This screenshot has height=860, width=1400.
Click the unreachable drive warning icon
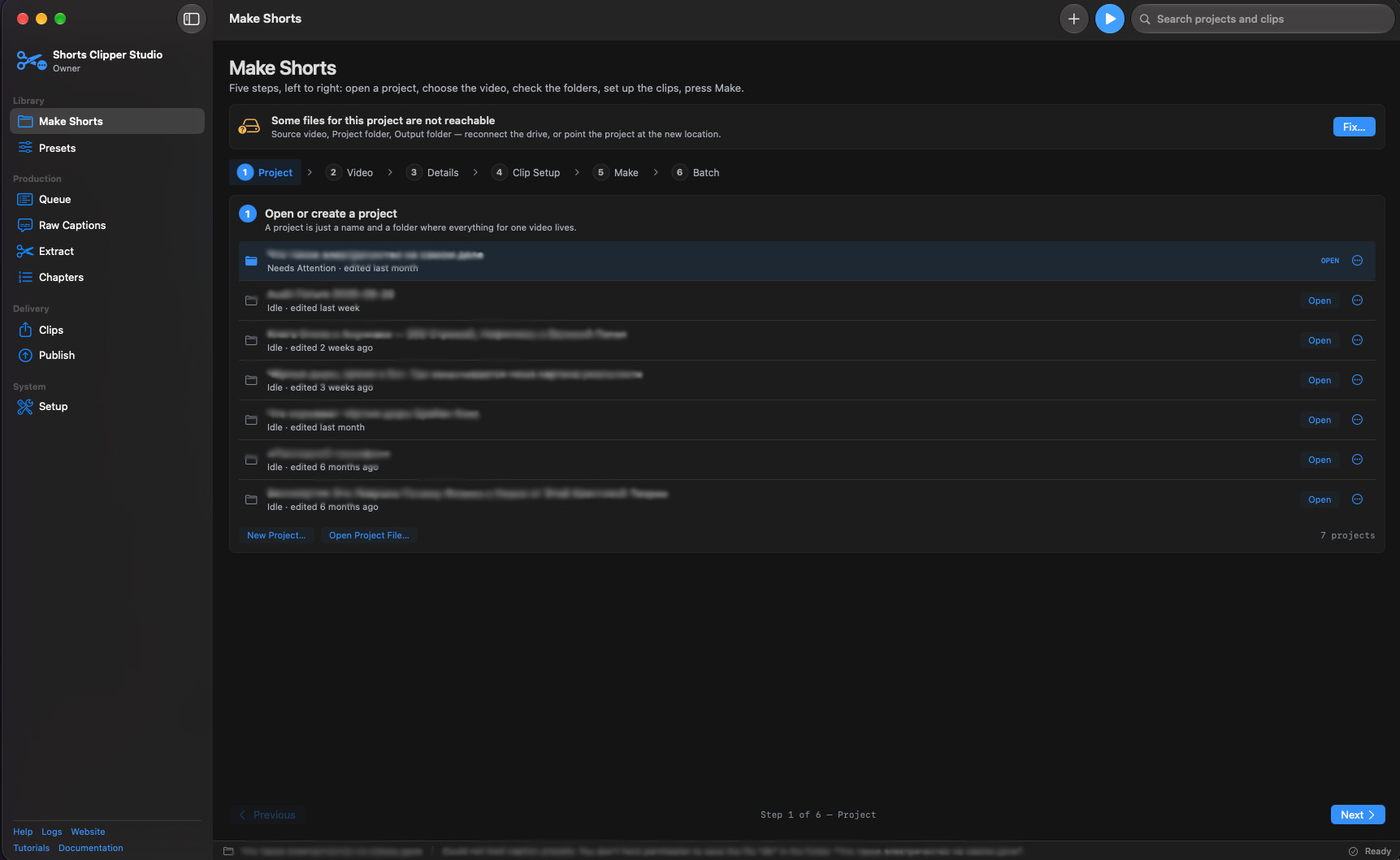pos(249,127)
